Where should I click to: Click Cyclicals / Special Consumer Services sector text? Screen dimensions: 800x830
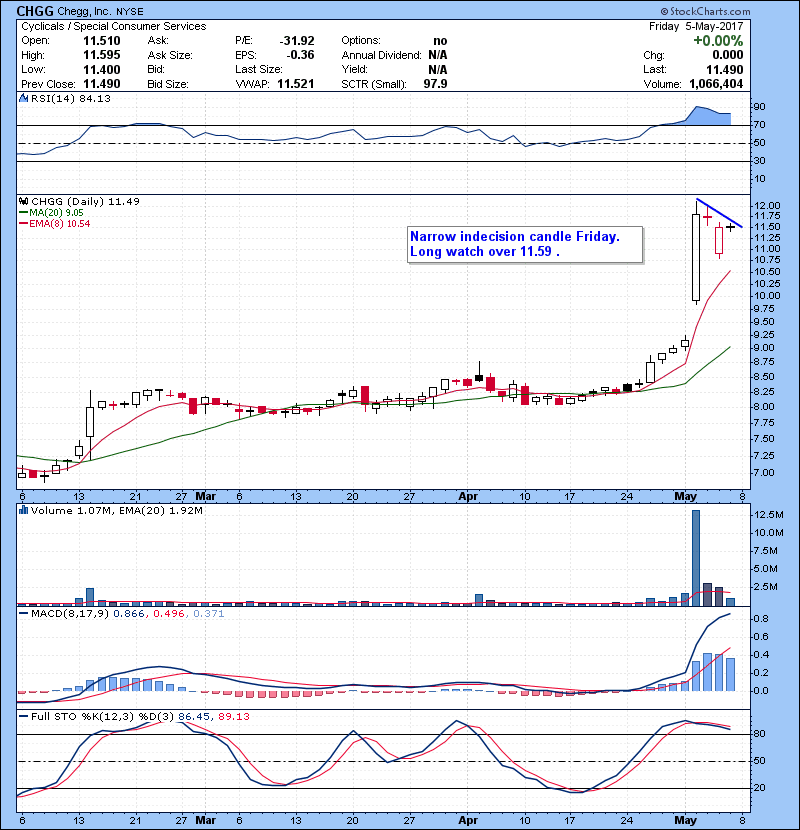(114, 26)
